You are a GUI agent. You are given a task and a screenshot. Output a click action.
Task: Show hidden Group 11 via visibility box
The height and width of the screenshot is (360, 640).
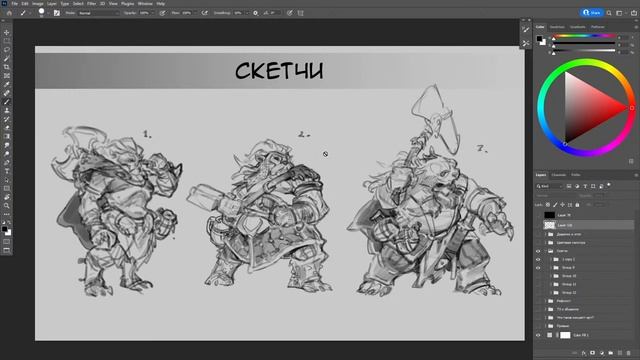point(538,284)
